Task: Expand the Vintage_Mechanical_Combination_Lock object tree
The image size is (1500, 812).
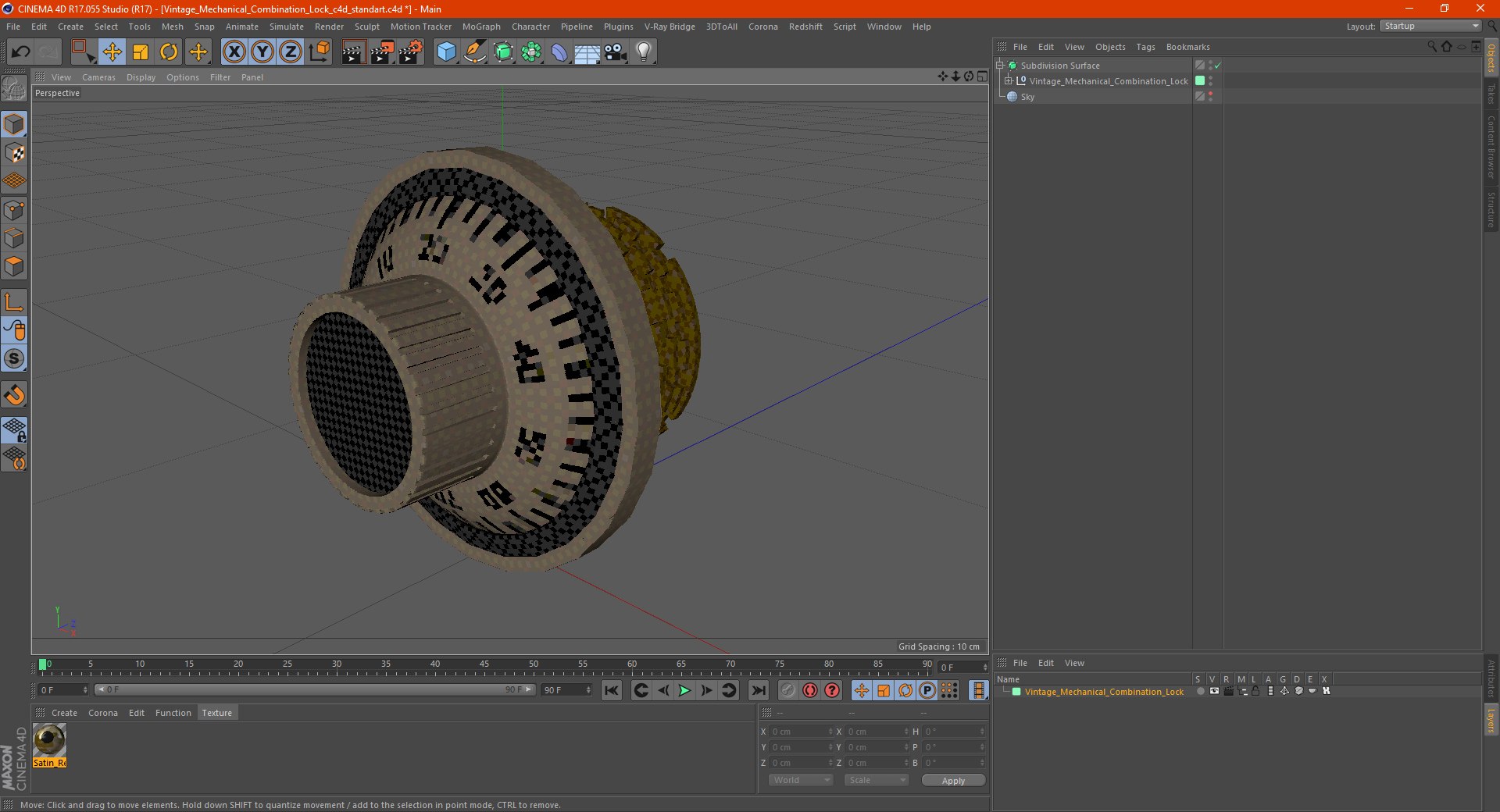Action: 1009,81
